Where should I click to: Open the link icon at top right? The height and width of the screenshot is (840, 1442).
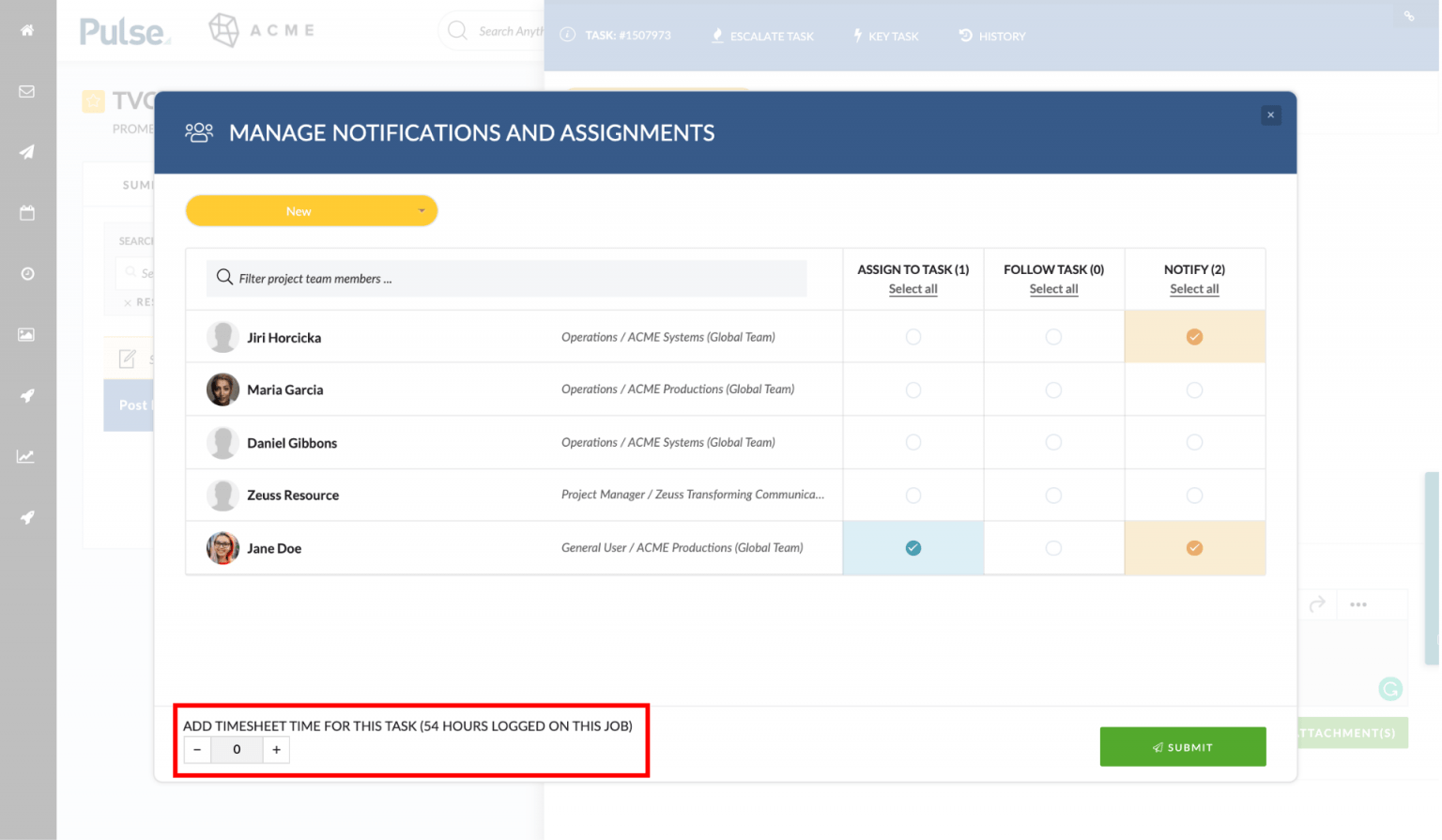point(1409,15)
